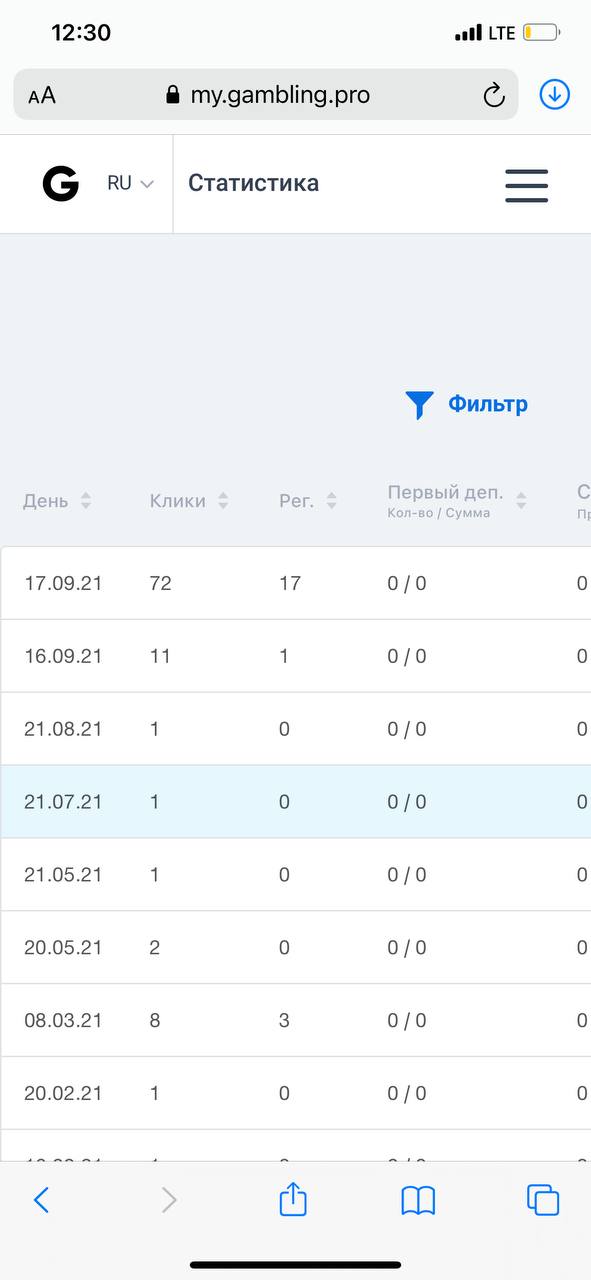The image size is (591, 1280).
Task: Click the День column header
Action: (46, 501)
